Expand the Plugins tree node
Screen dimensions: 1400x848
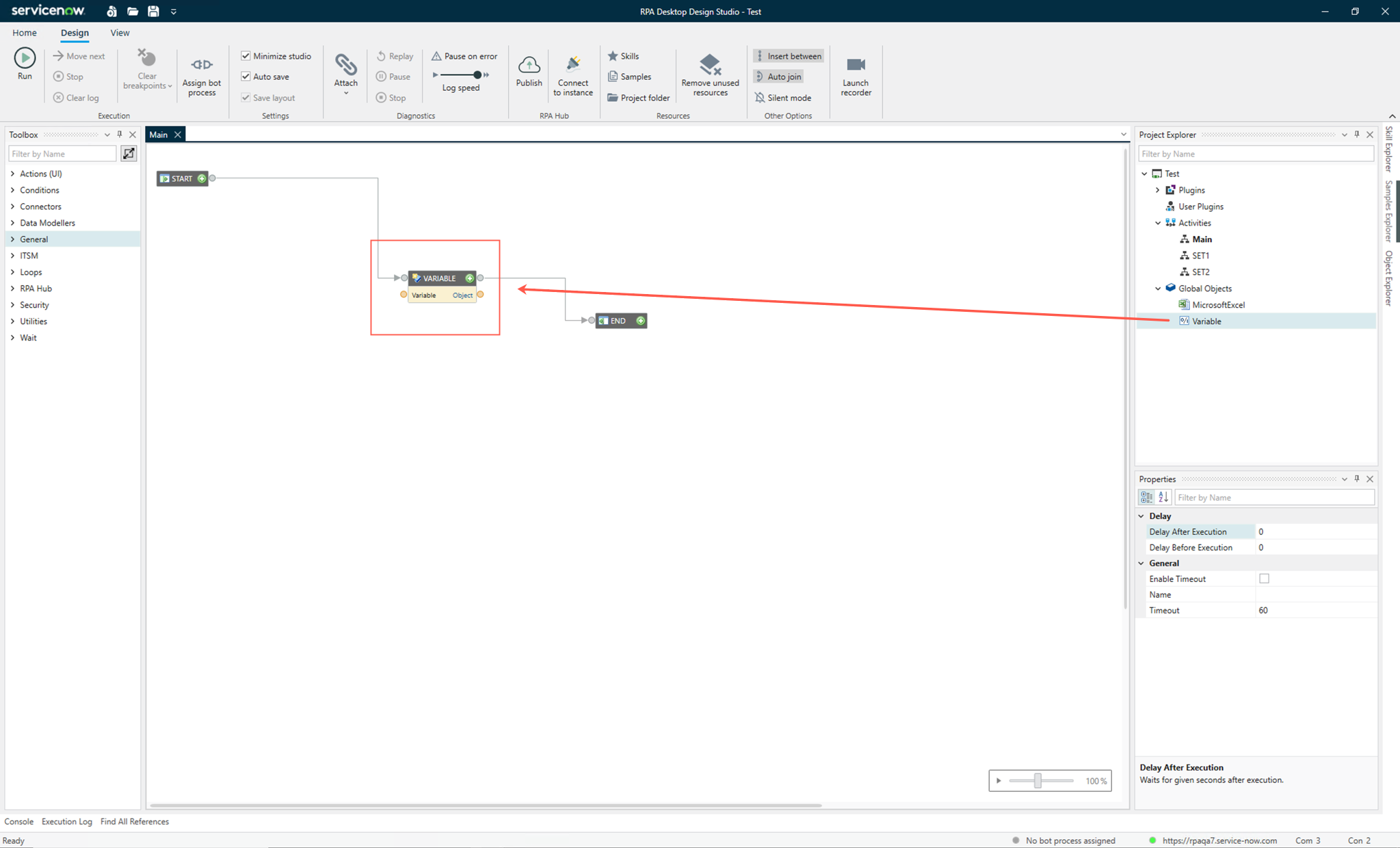[1158, 190]
